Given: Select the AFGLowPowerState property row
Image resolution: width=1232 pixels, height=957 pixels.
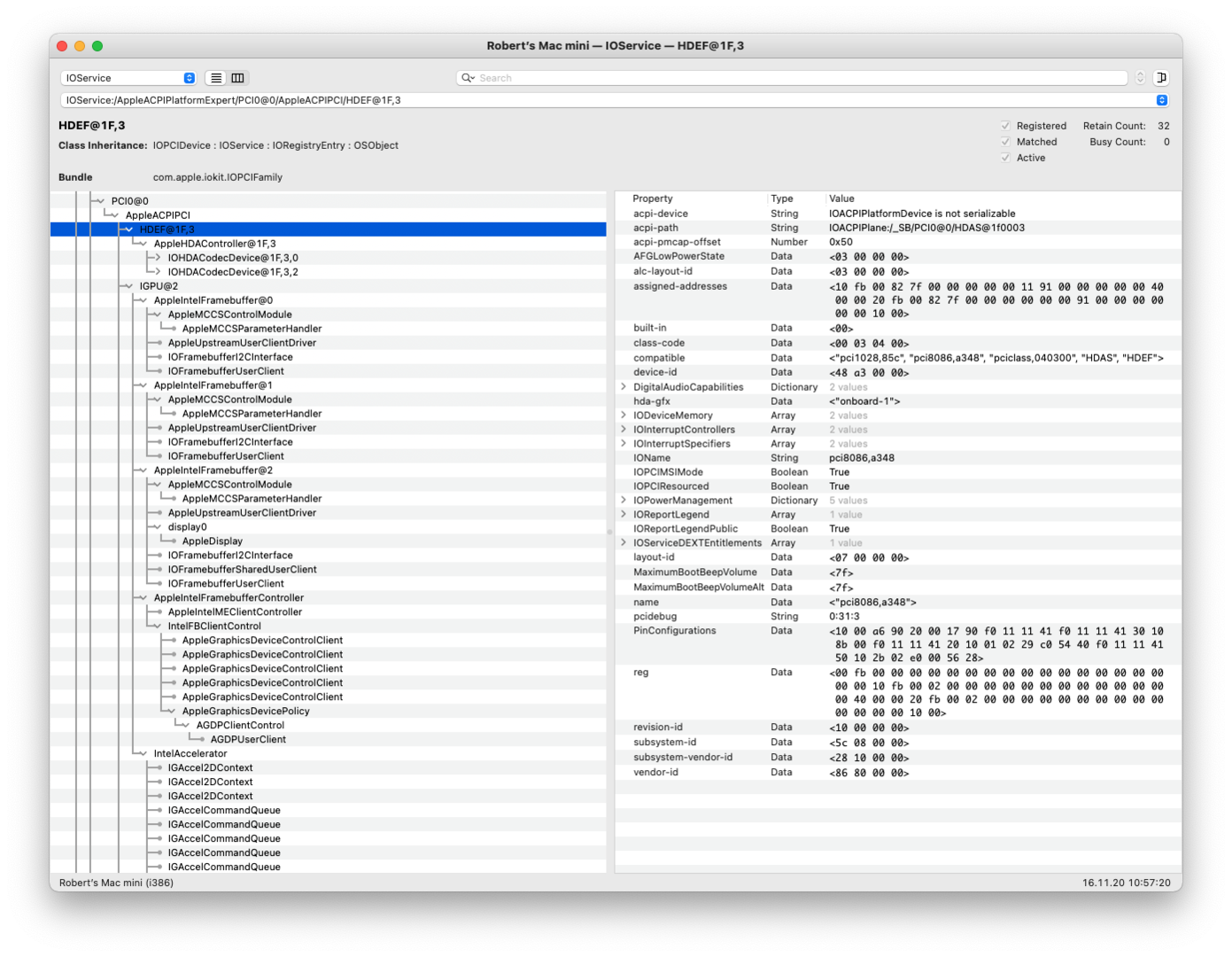Looking at the screenshot, I should point(898,256).
